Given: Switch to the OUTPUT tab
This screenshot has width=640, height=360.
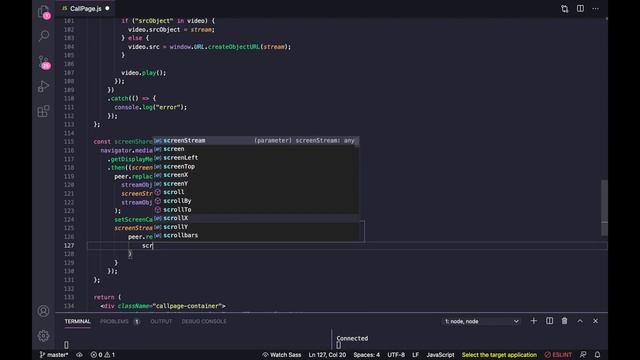Looking at the screenshot, I should click(161, 321).
